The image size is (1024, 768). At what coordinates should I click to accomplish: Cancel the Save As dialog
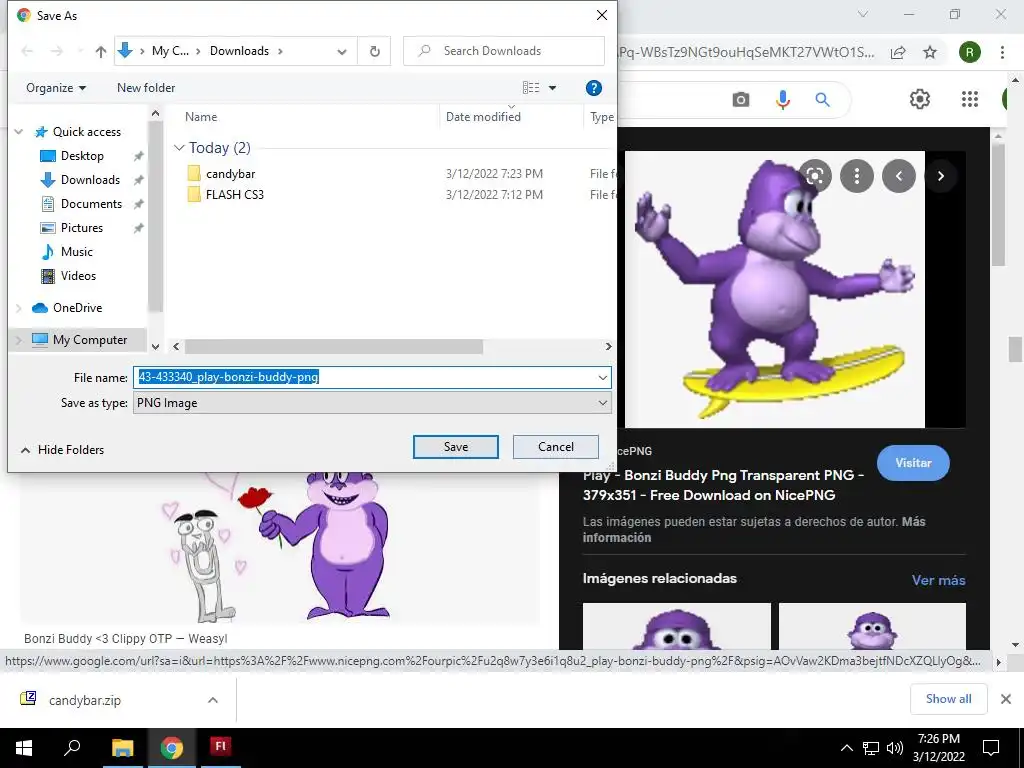point(556,447)
